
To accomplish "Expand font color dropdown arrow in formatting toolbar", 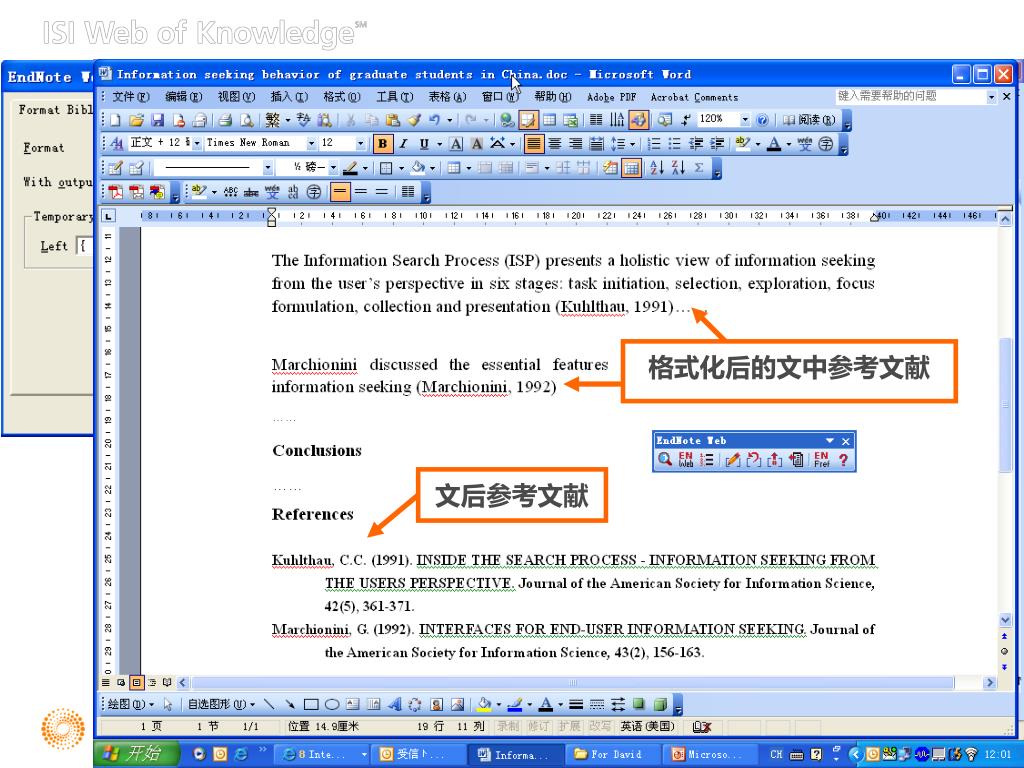I will pos(788,144).
